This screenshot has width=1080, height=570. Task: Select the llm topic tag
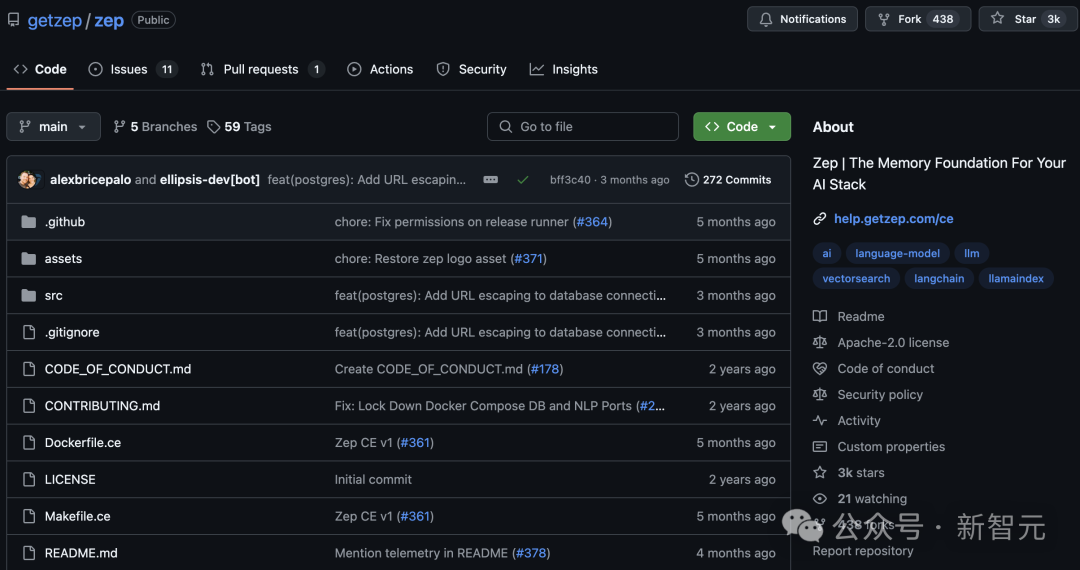[x=972, y=253]
